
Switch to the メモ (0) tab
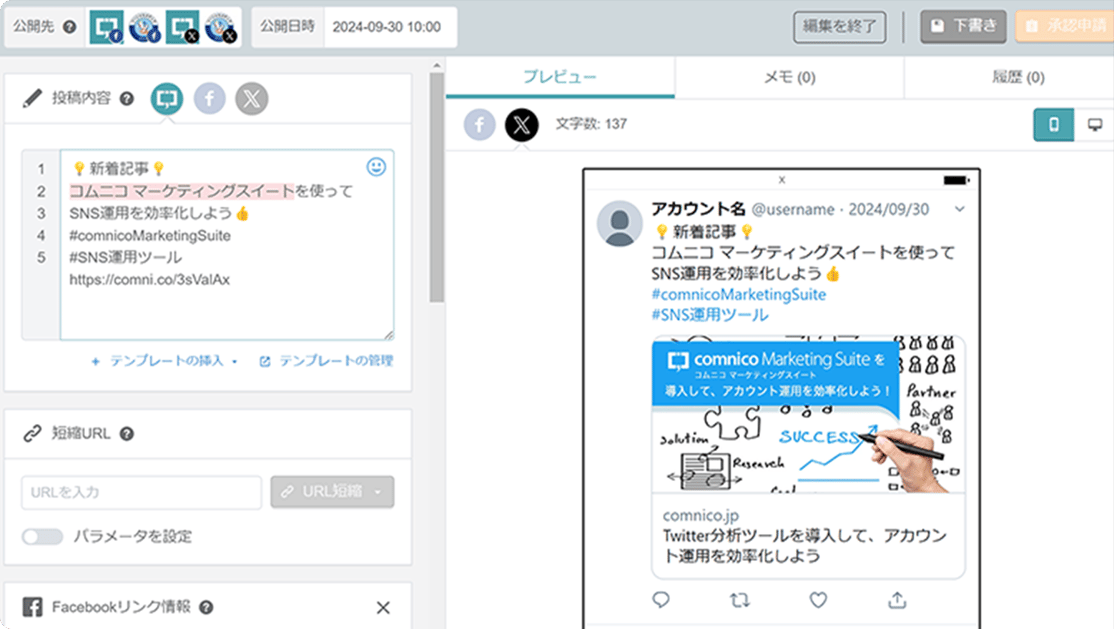tap(789, 77)
